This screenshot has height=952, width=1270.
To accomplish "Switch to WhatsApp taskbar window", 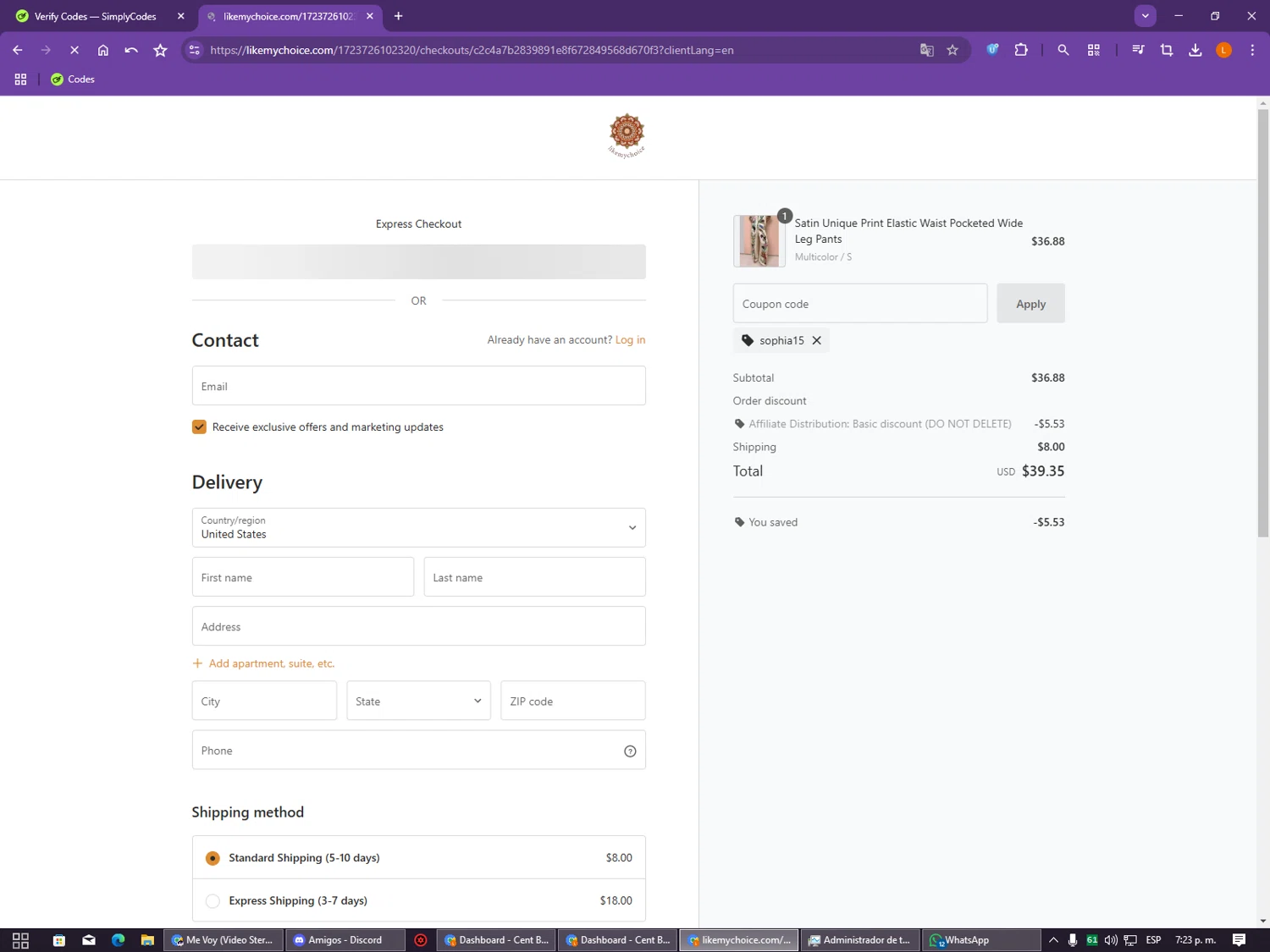I will (x=981, y=940).
